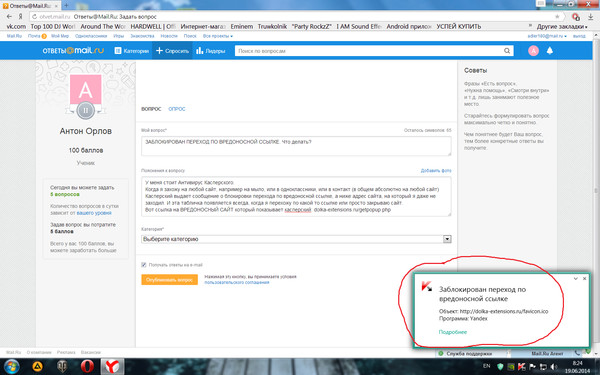Click the round pause badge under the avatar
This screenshot has height=375, width=600.
[x=86, y=111]
